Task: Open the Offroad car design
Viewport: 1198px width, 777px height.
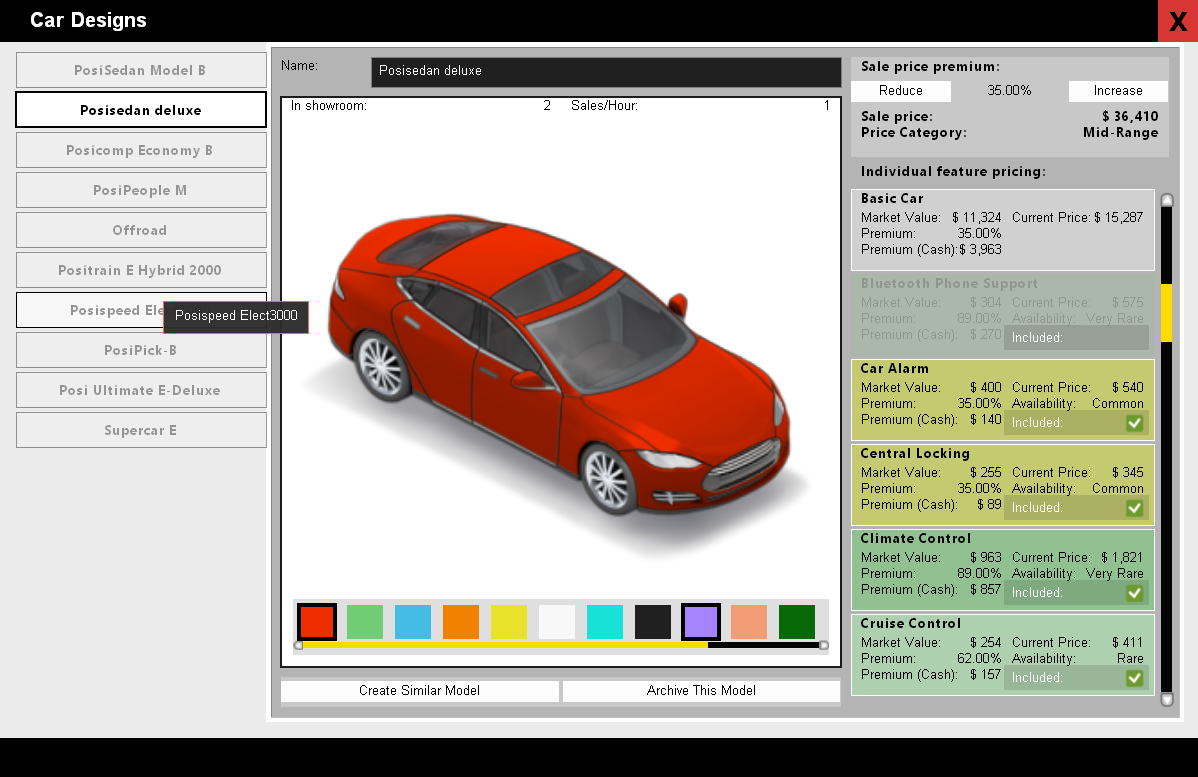Action: (140, 230)
